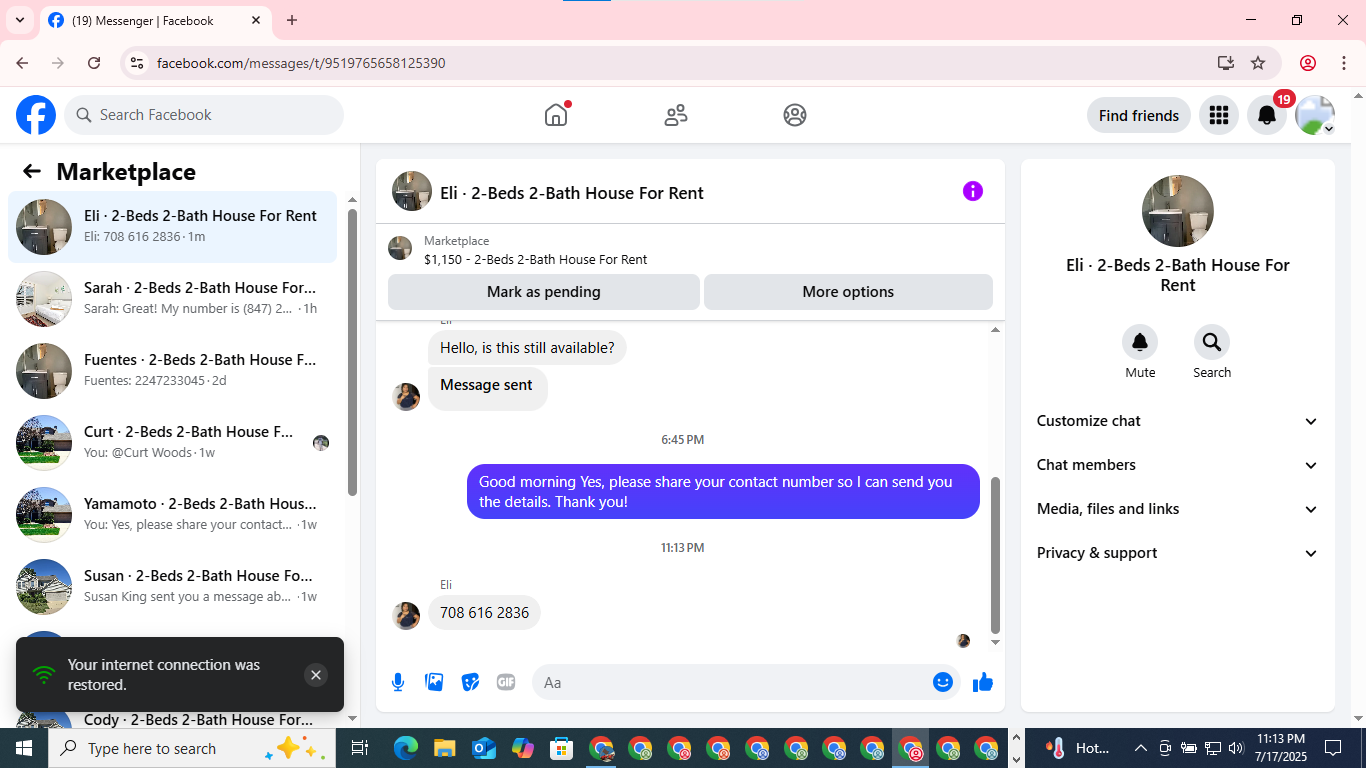The height and width of the screenshot is (768, 1366).
Task: Click the install app icon in address bar
Action: click(1226, 63)
